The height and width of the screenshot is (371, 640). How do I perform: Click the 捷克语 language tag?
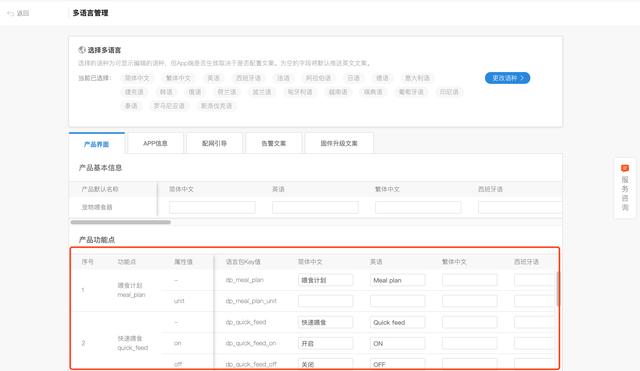point(134,92)
